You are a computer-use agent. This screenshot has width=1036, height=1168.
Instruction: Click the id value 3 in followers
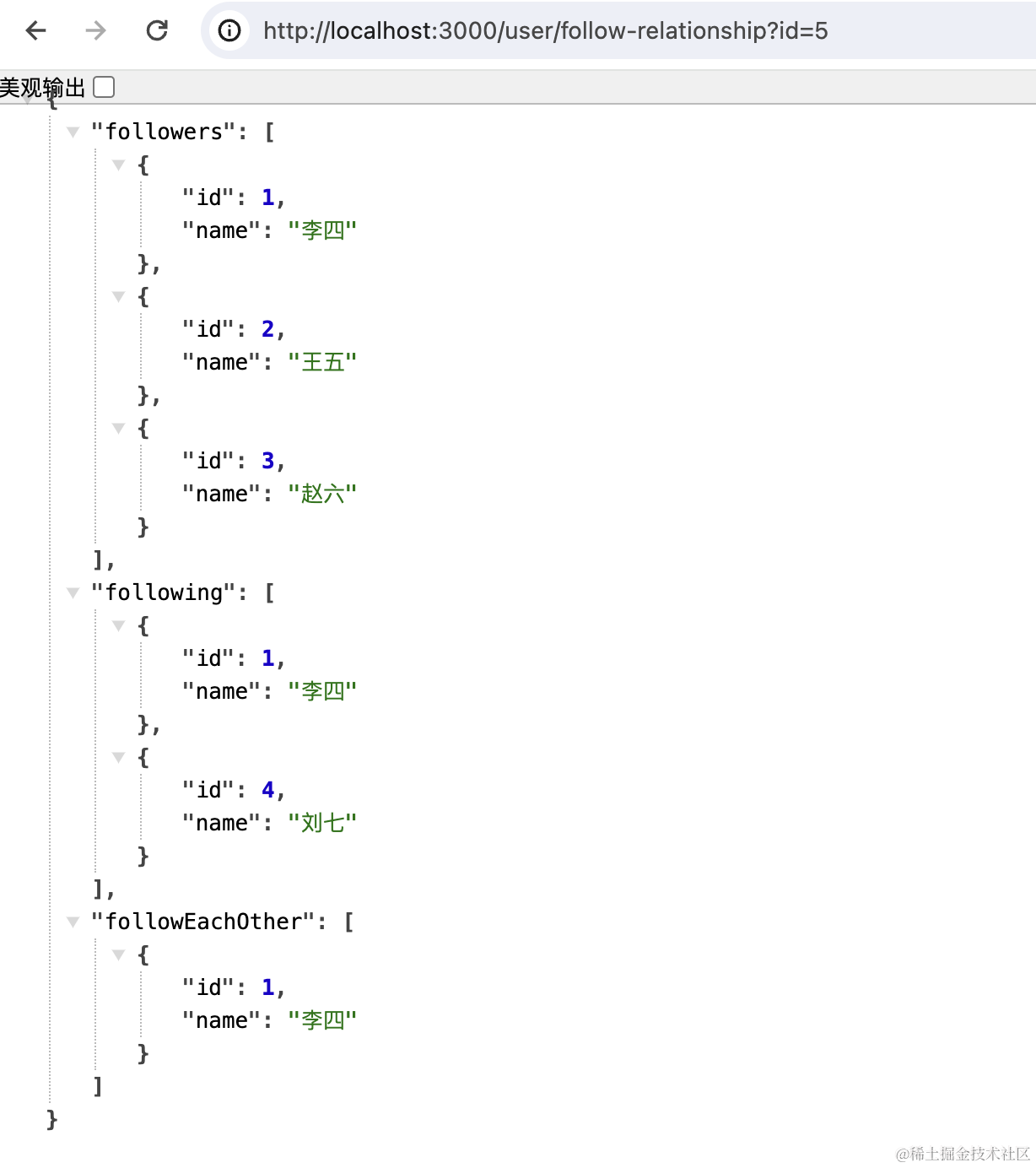click(267, 461)
